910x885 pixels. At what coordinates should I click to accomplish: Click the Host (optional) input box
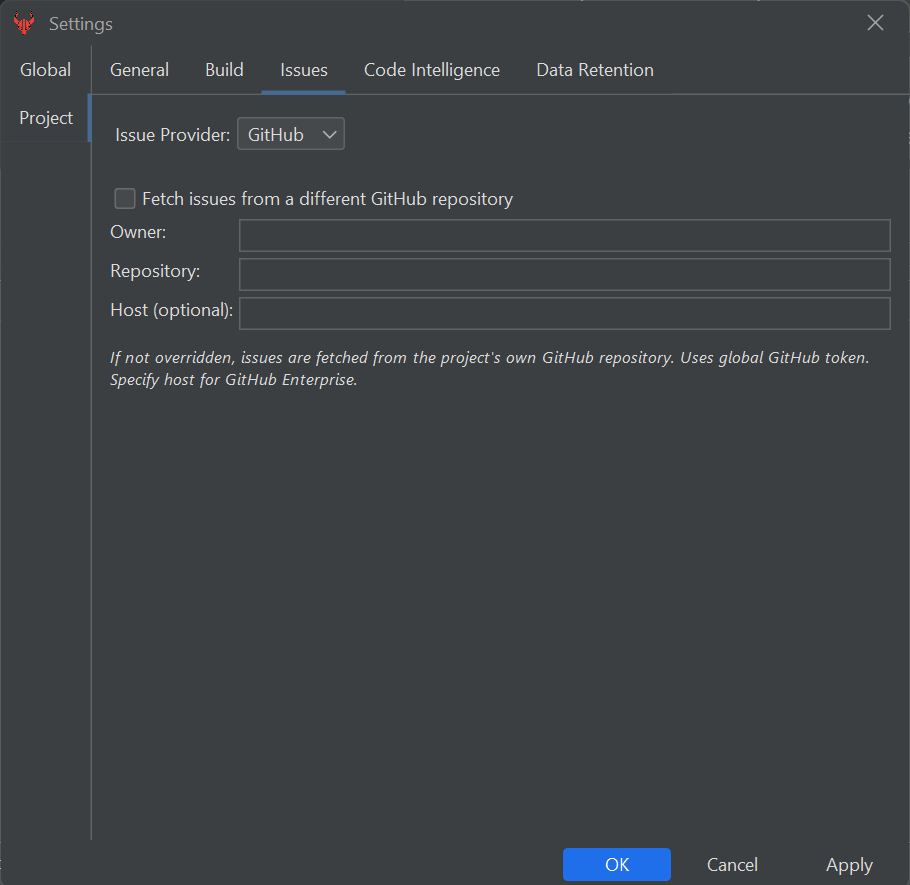pos(564,313)
